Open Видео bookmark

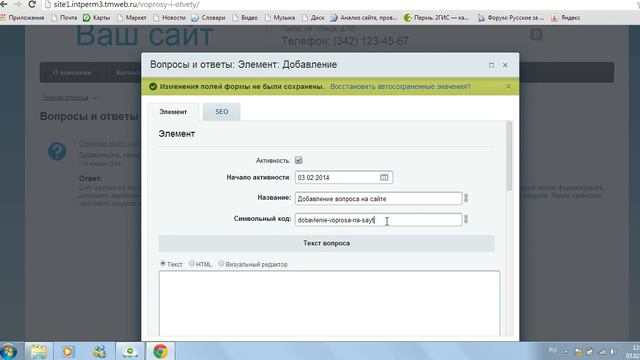244,18
